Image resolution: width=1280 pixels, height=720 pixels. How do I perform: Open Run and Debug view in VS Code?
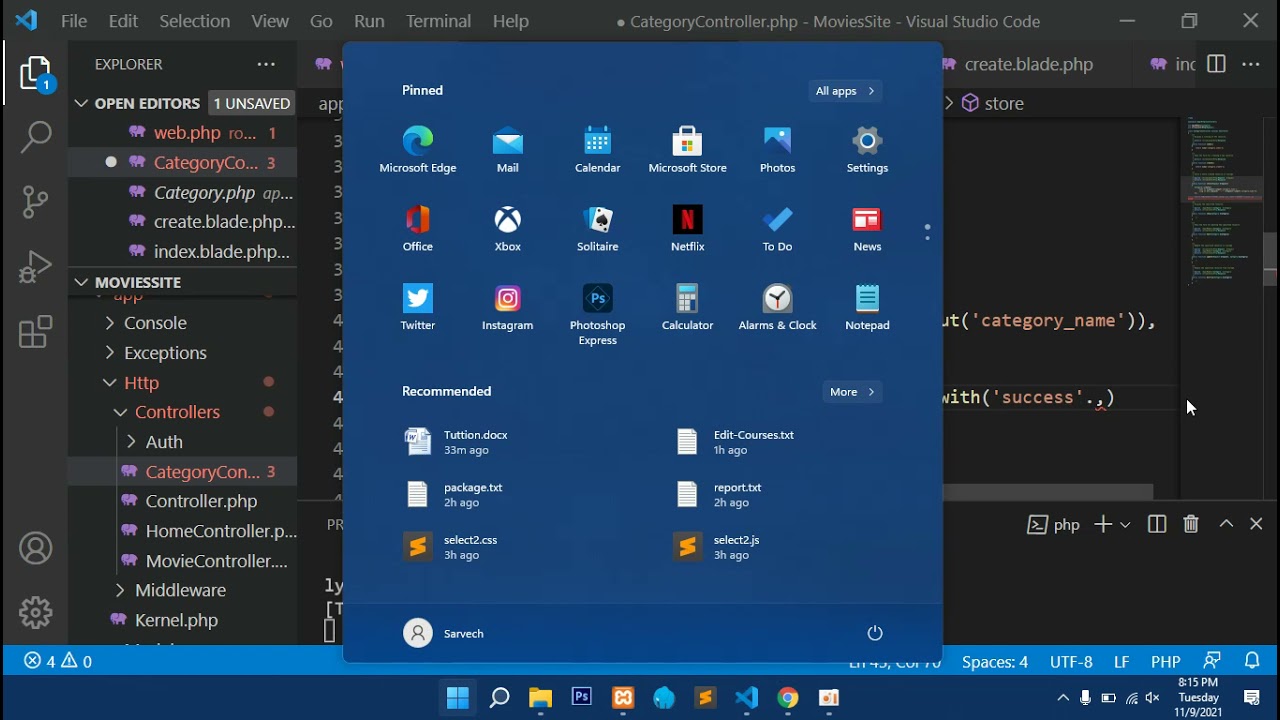(x=36, y=267)
